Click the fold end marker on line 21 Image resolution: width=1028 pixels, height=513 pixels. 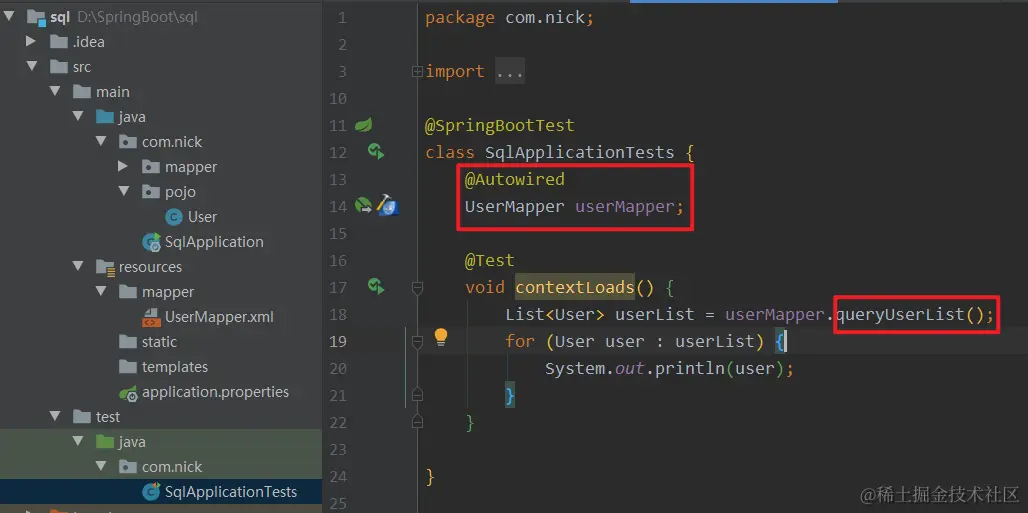pyautogui.click(x=417, y=394)
